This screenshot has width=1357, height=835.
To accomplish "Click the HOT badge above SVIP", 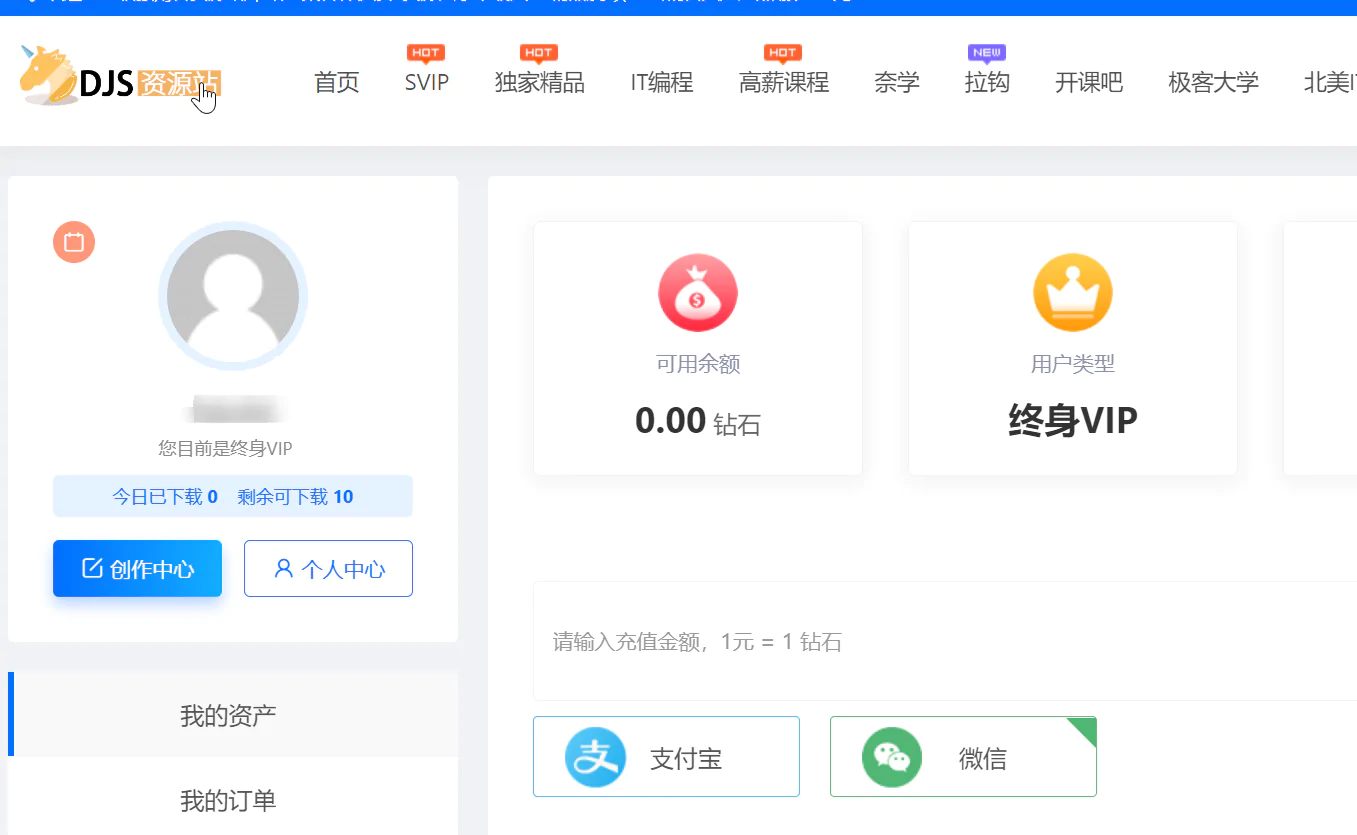I will tap(426, 53).
